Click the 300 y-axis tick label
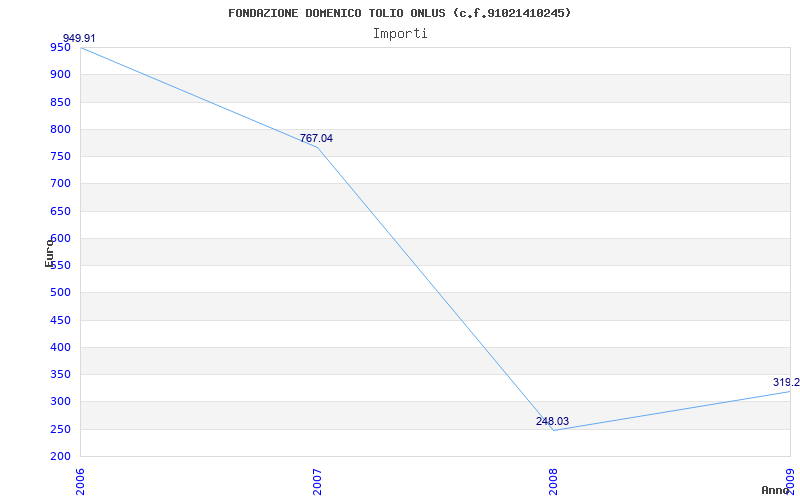The height and width of the screenshot is (500, 800). pos(60,402)
